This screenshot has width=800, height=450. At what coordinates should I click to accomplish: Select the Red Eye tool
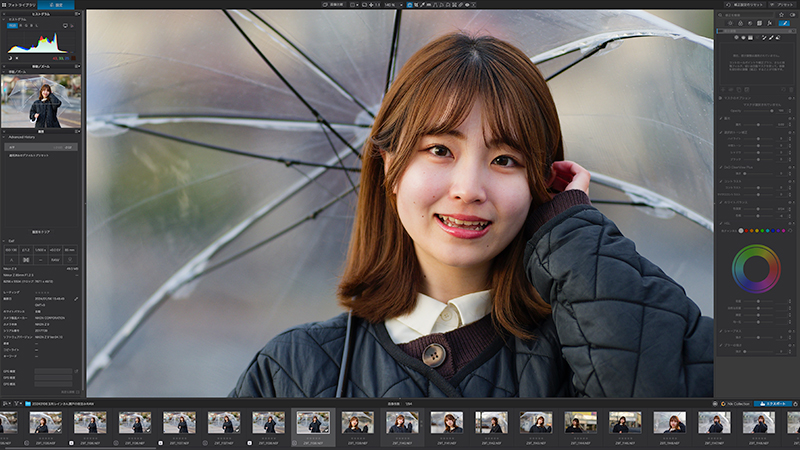467,5
